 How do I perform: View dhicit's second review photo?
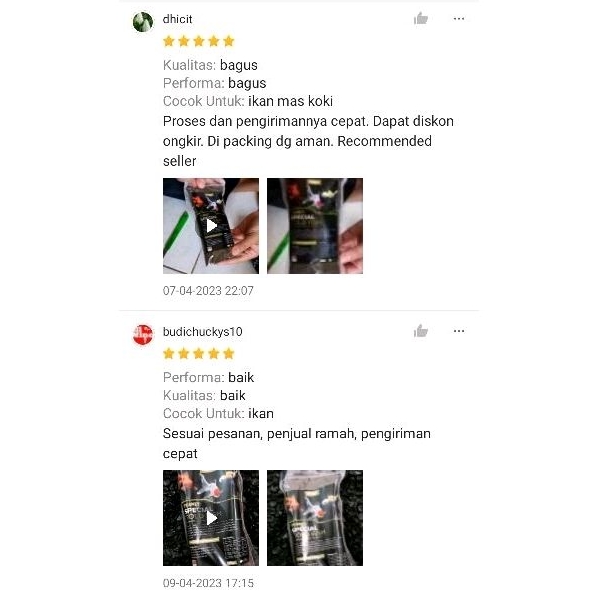click(x=315, y=226)
